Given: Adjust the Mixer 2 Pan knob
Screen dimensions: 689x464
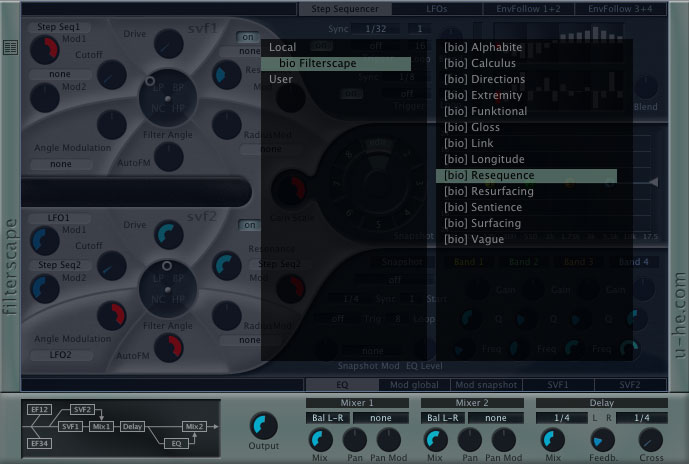Looking at the screenshot, I should 470,440.
